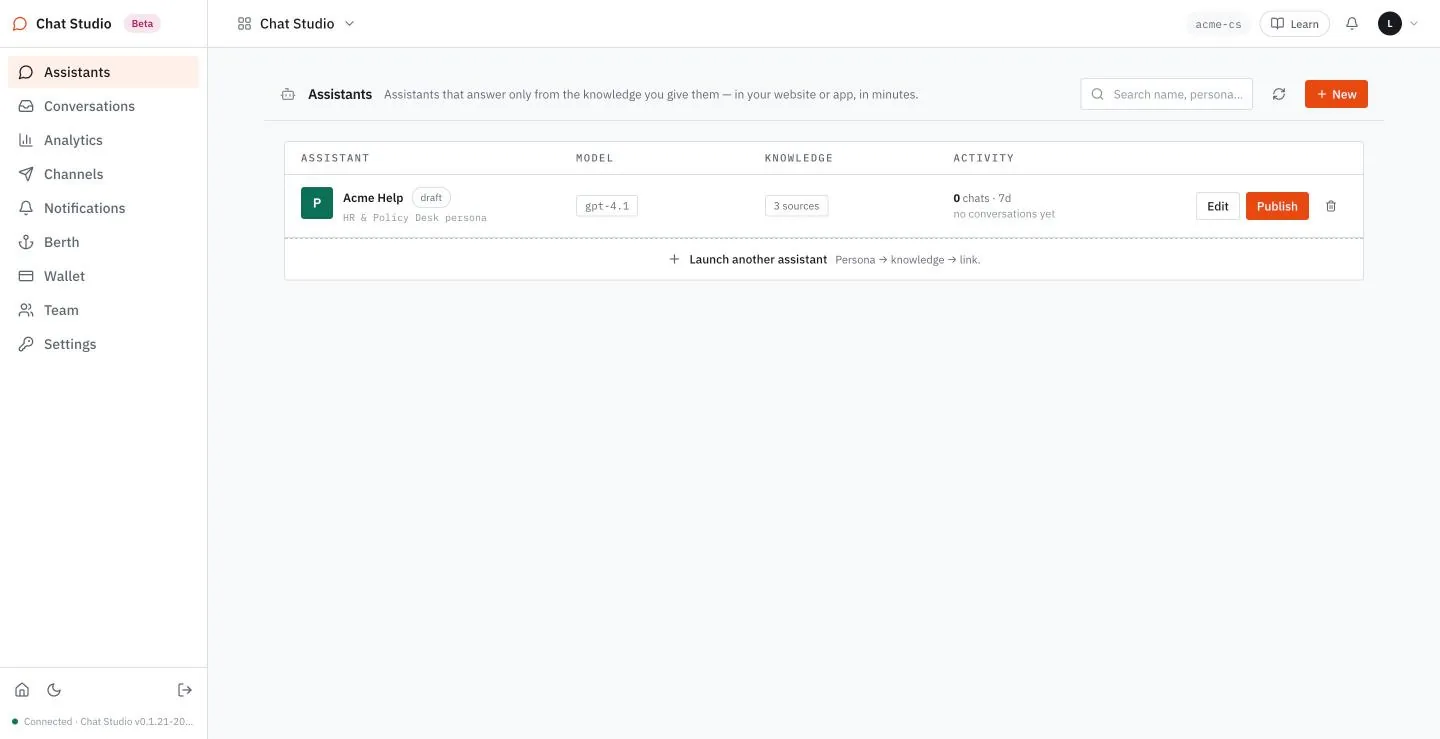The width and height of the screenshot is (1440, 739).
Task: Click the 0 chats · 7d activity text
Action: point(982,198)
